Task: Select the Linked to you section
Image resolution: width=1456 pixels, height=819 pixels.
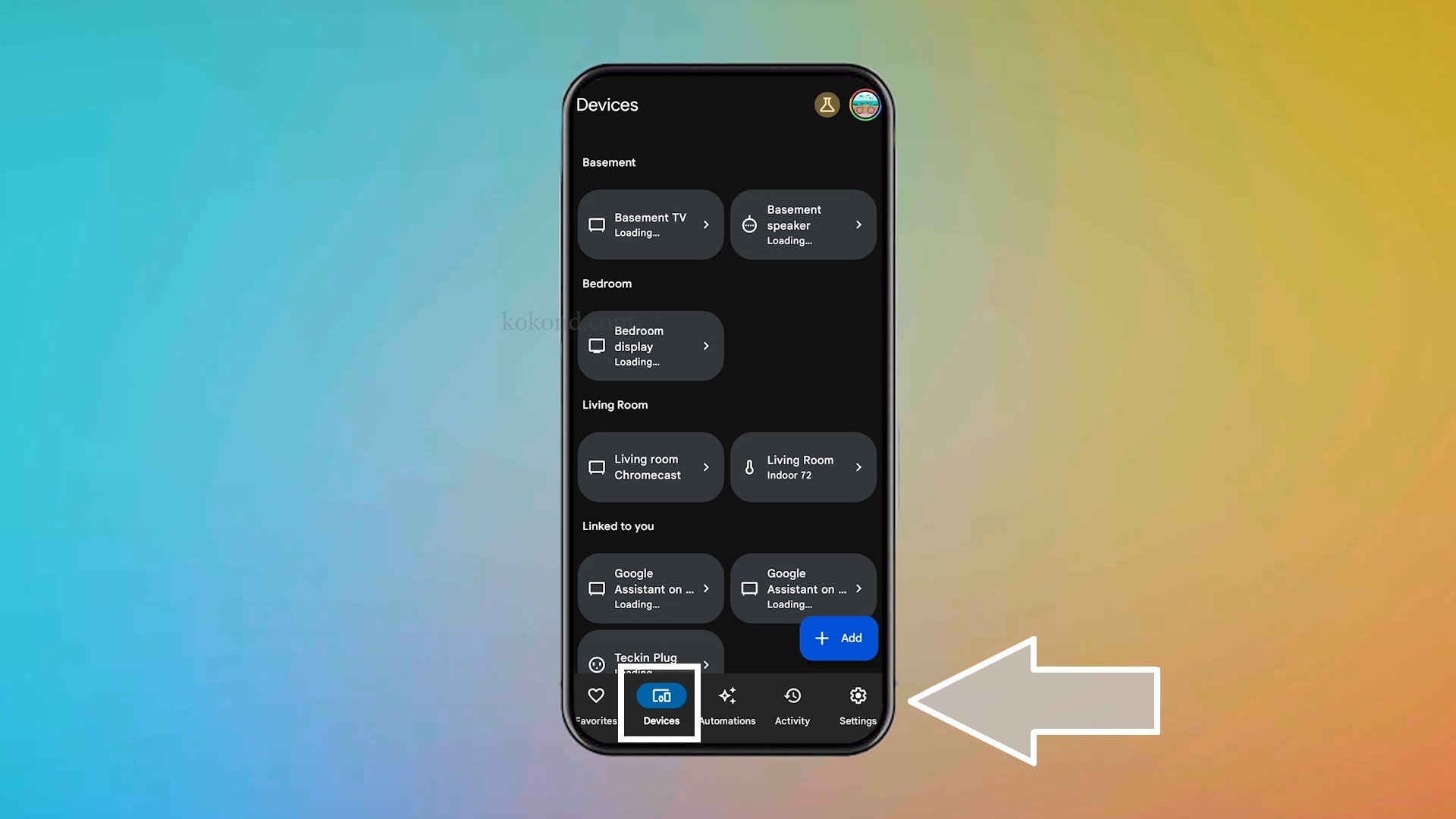Action: tap(618, 525)
